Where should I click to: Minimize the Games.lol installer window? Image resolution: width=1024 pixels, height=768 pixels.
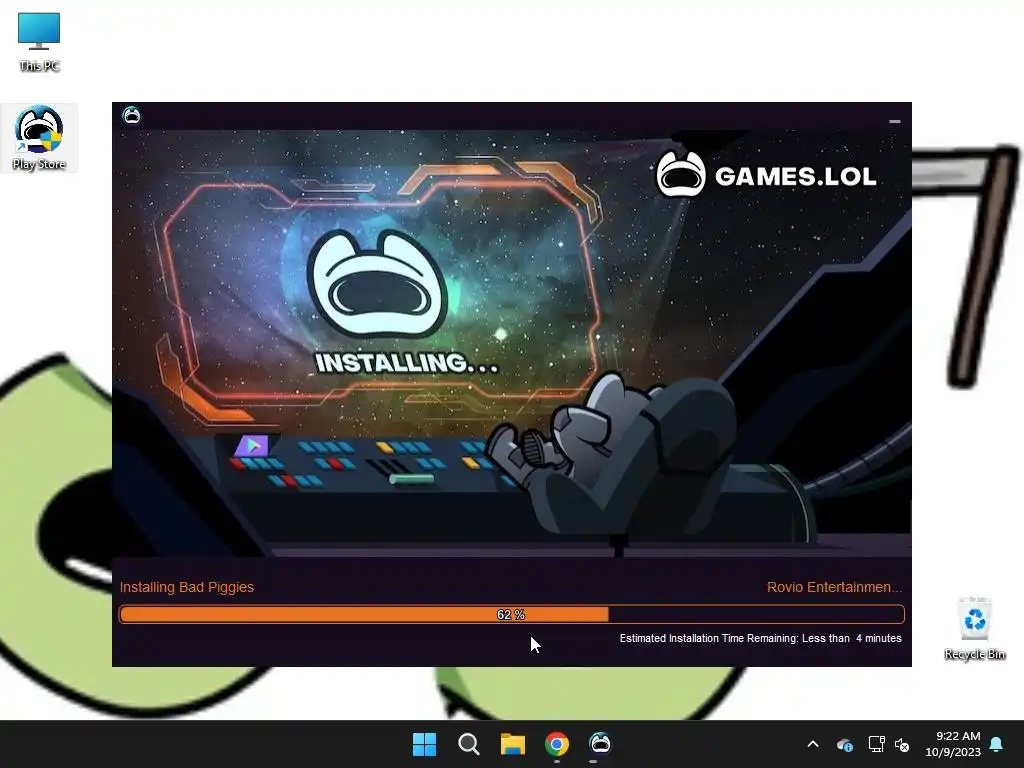point(895,121)
